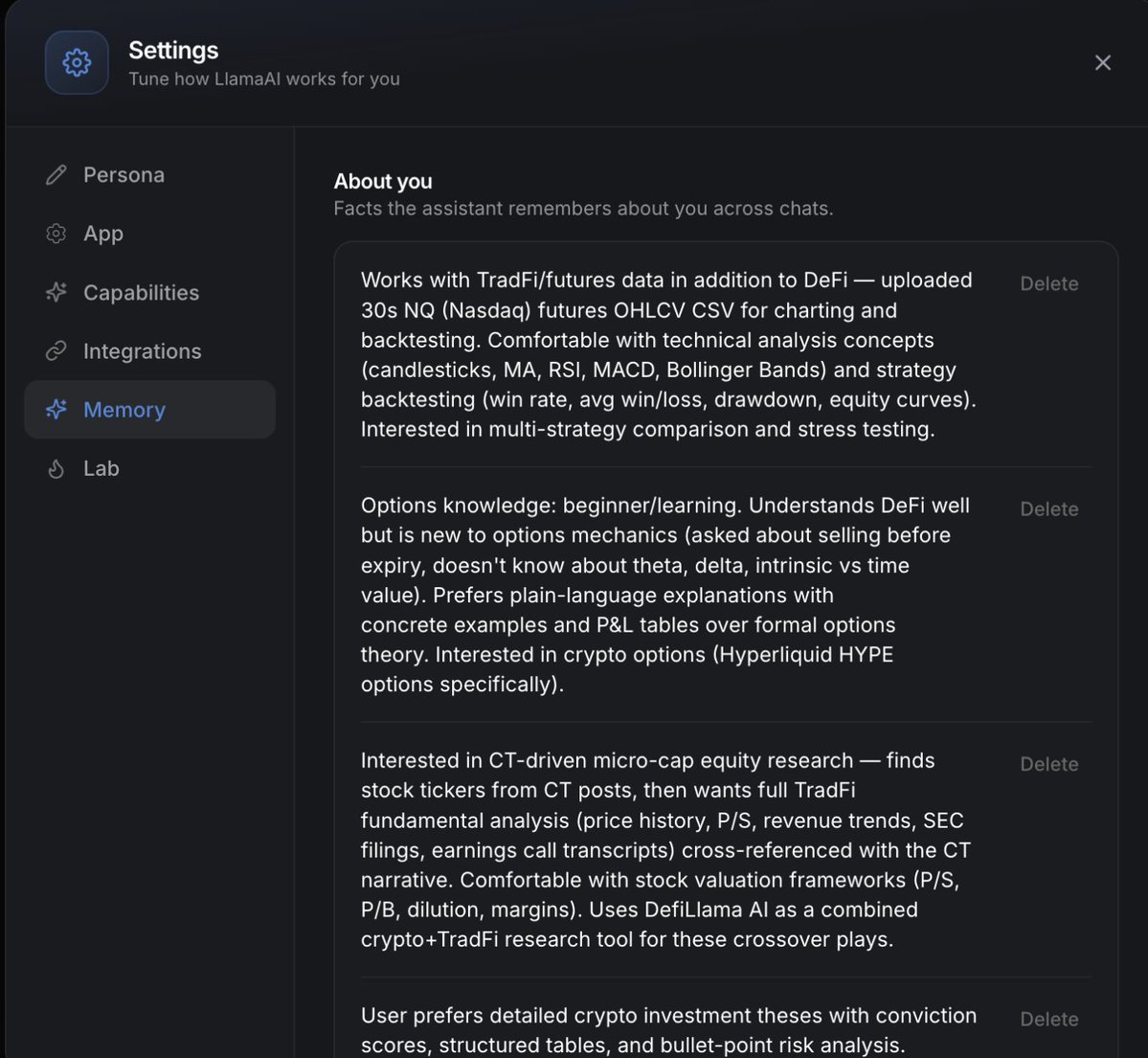Click the memory text about Hyperliquid HYPE options

(665, 595)
